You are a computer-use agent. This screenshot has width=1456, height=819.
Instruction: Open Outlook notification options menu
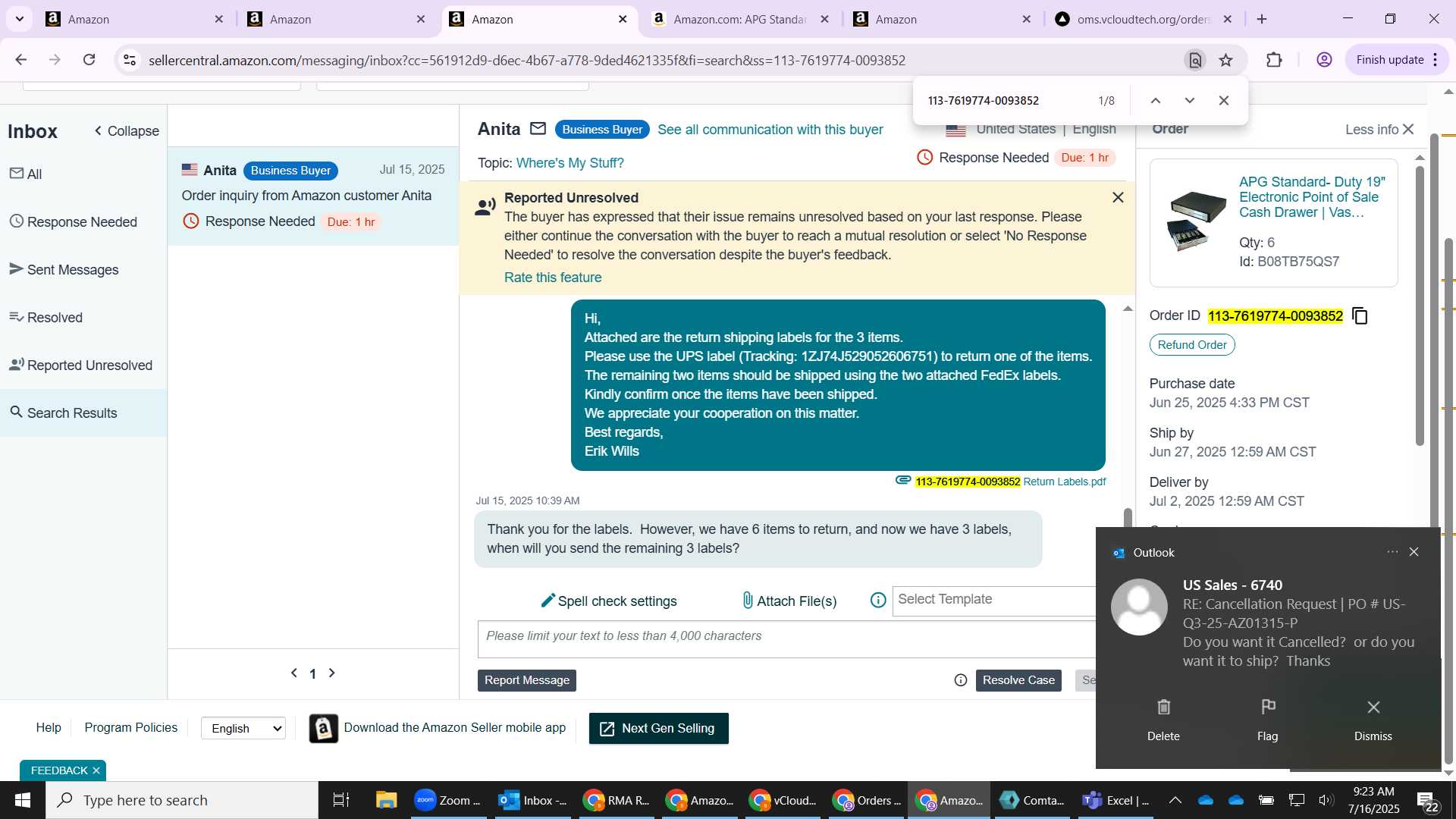(1392, 552)
